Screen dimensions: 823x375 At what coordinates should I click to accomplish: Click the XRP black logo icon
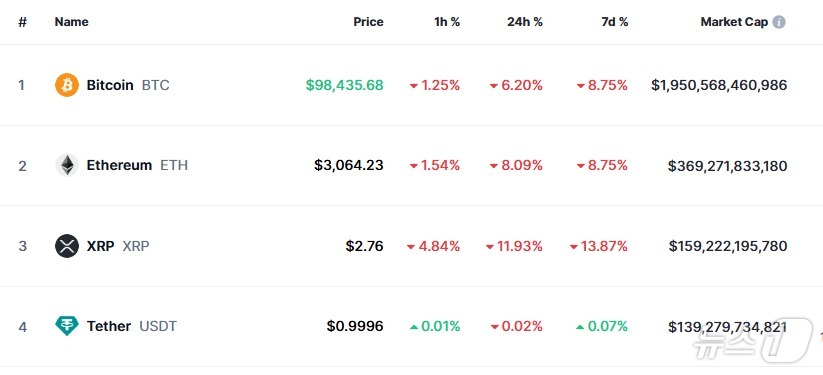tap(67, 246)
